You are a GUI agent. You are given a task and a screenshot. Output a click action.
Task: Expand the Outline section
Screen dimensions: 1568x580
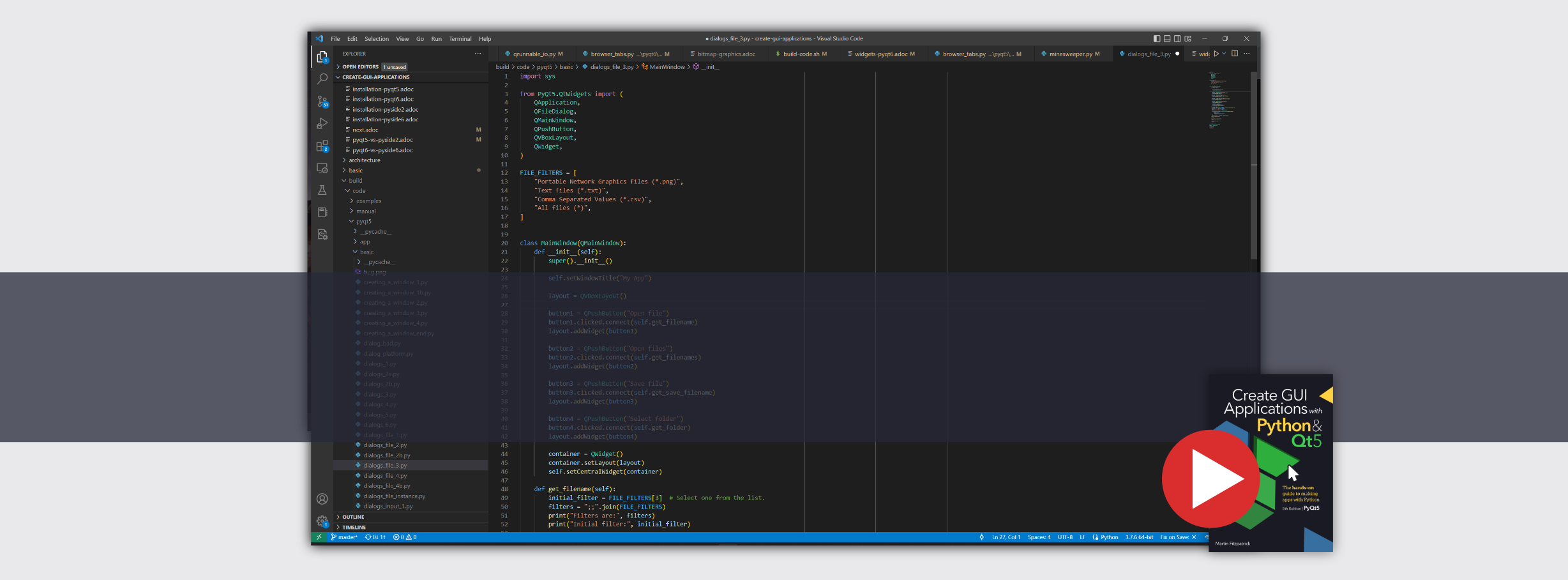[x=353, y=517]
